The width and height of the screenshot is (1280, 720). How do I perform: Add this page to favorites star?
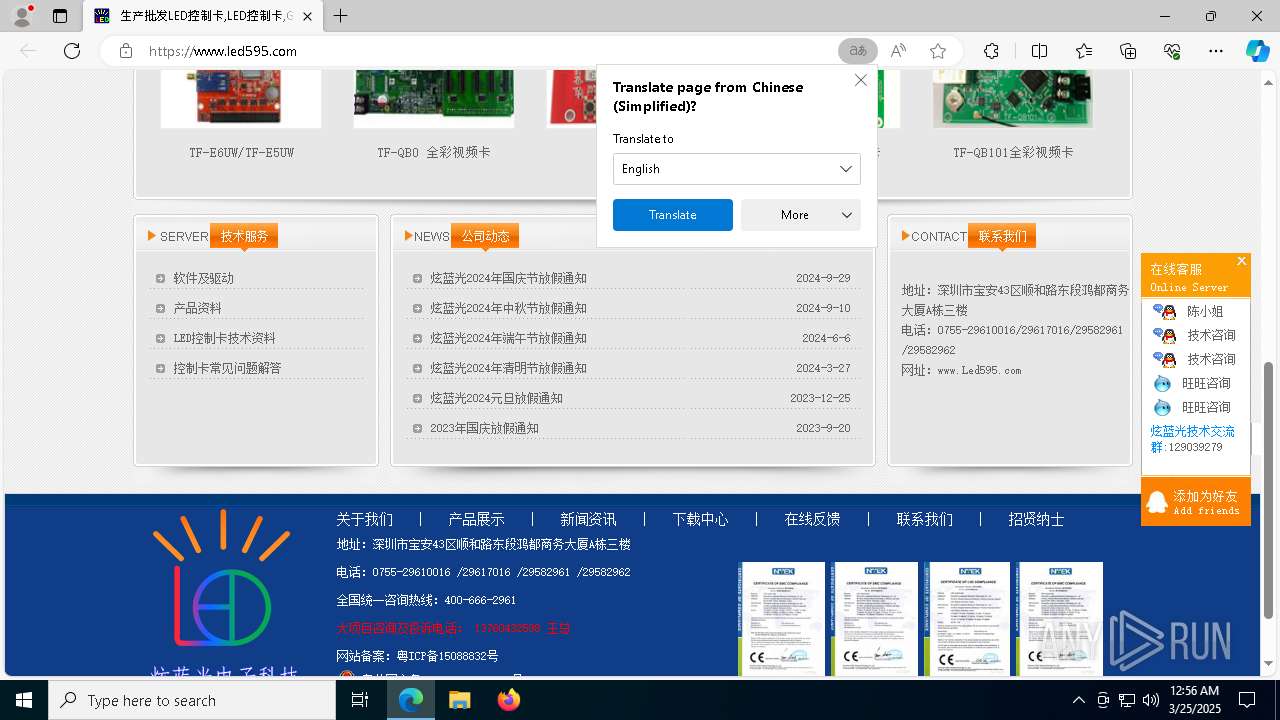pyautogui.click(x=937, y=51)
